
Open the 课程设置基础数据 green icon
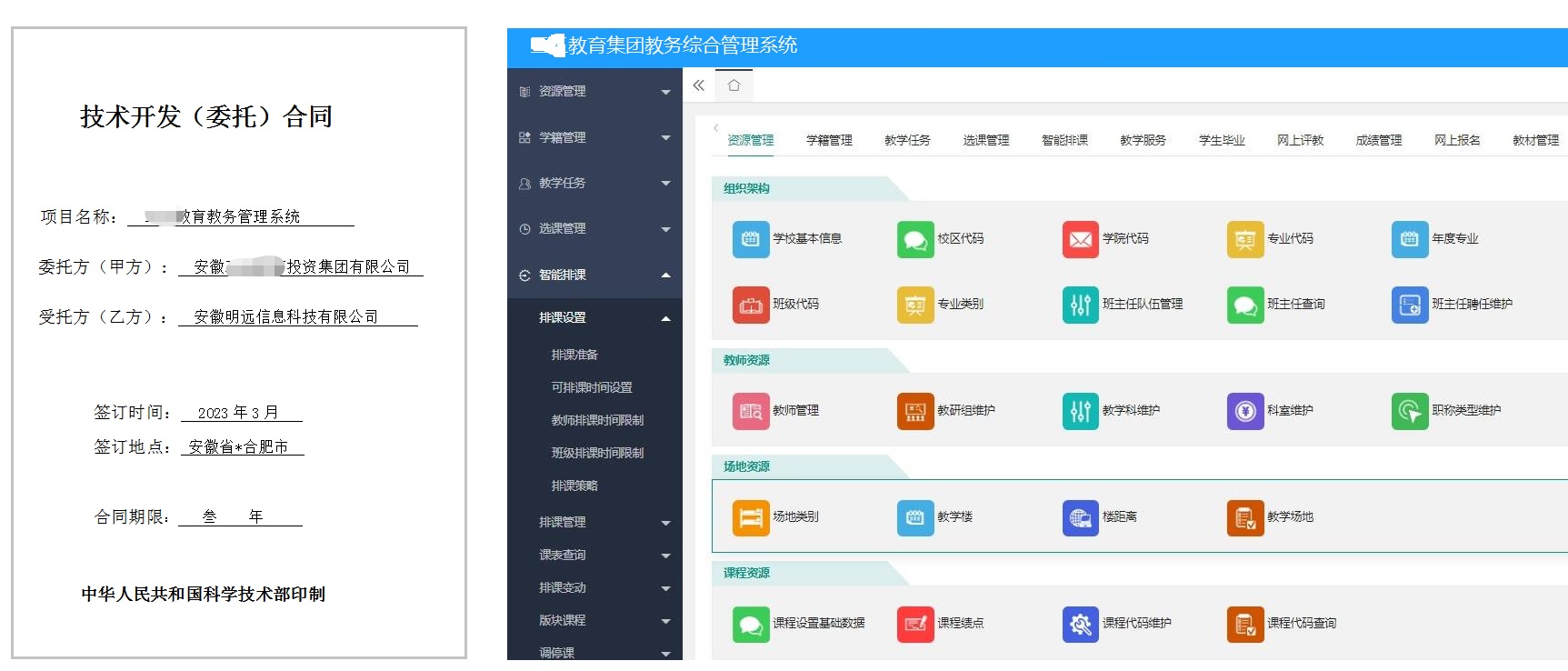tap(751, 624)
